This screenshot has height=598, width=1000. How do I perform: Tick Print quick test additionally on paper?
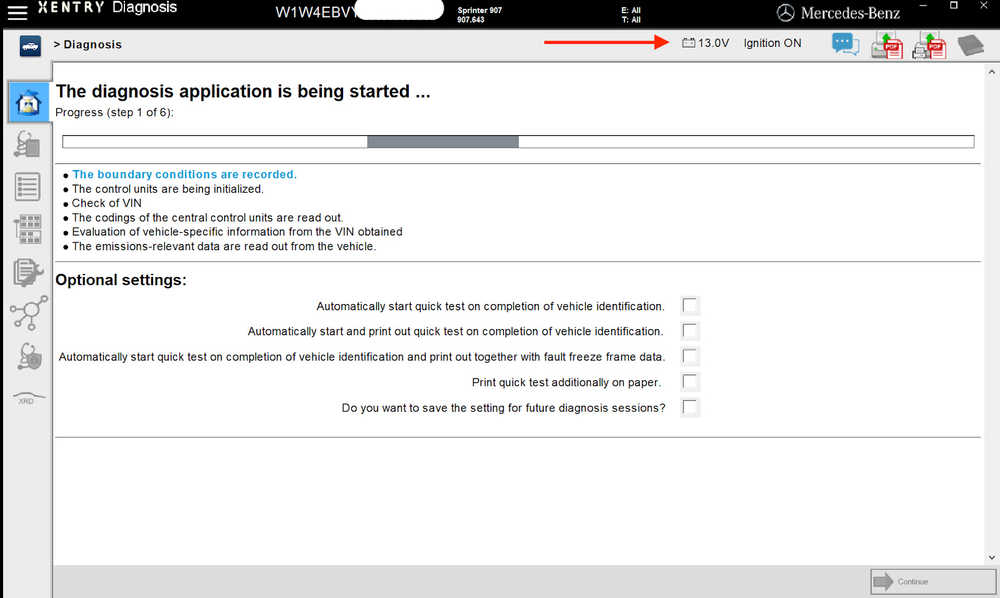(689, 382)
